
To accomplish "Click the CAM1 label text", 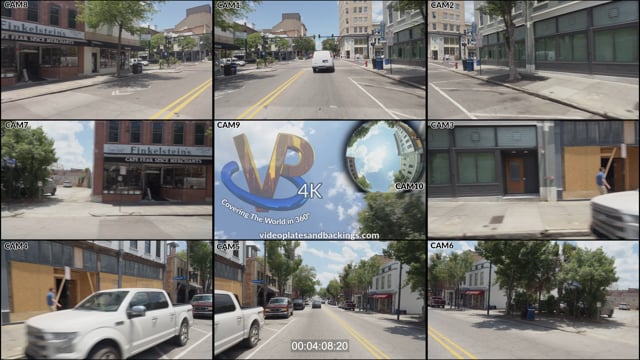I will (229, 5).
